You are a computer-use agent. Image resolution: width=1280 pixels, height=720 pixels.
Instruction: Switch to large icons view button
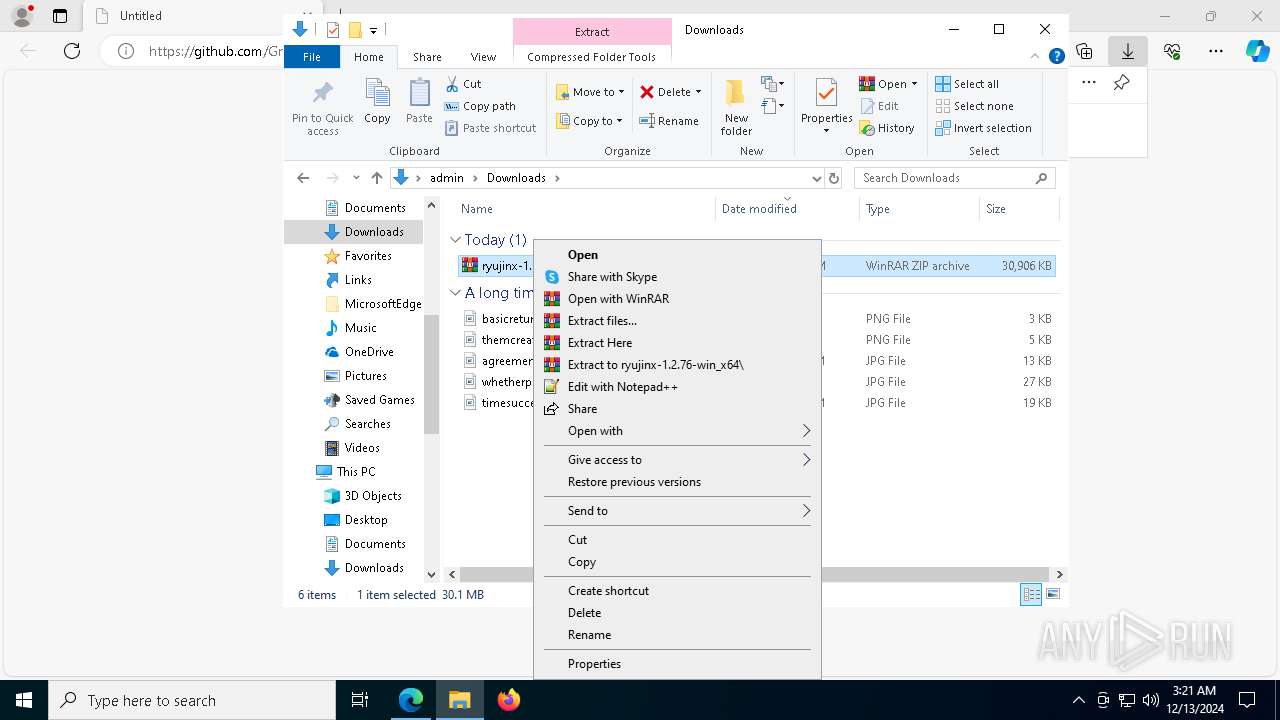1052,594
